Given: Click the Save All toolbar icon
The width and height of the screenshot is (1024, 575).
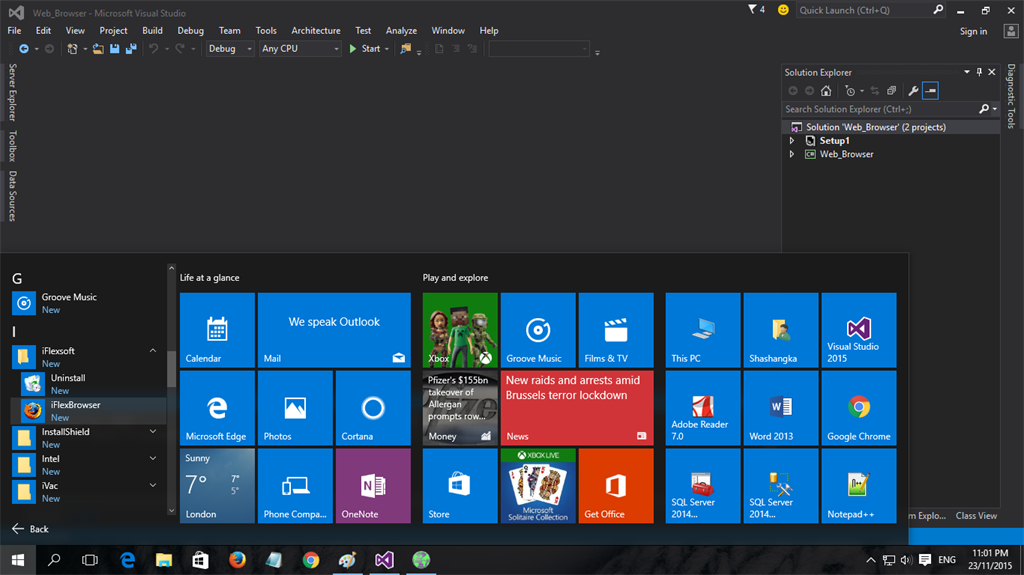Looking at the screenshot, I should (130, 49).
